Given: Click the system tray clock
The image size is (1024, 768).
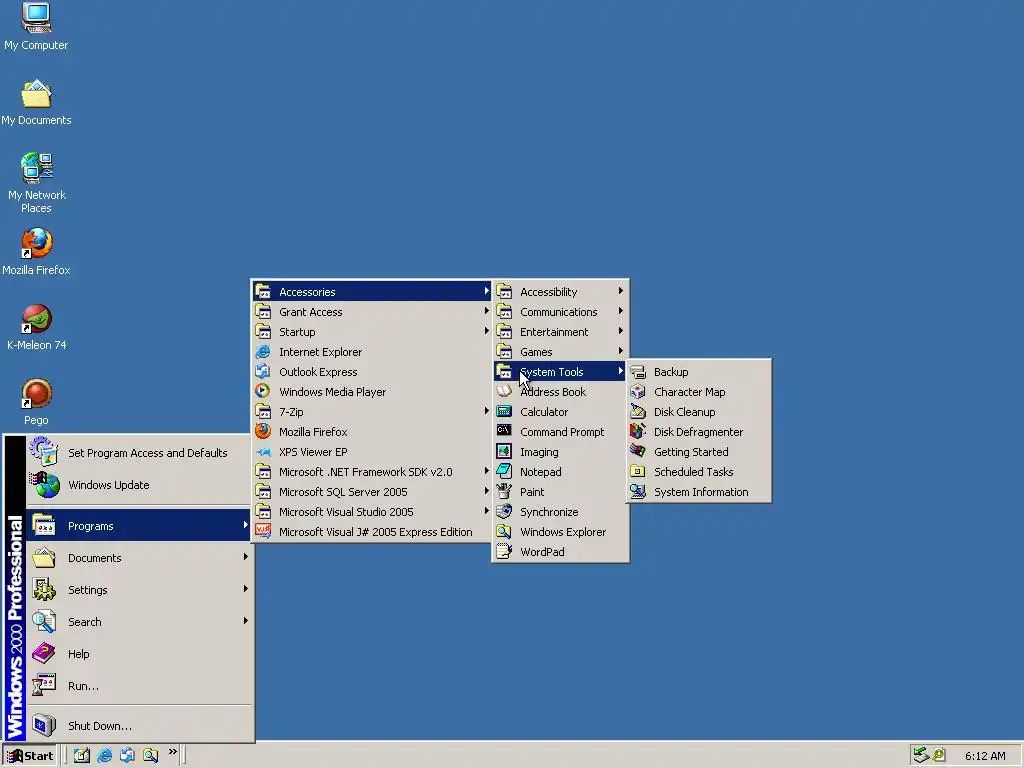Looking at the screenshot, I should click(985, 756).
